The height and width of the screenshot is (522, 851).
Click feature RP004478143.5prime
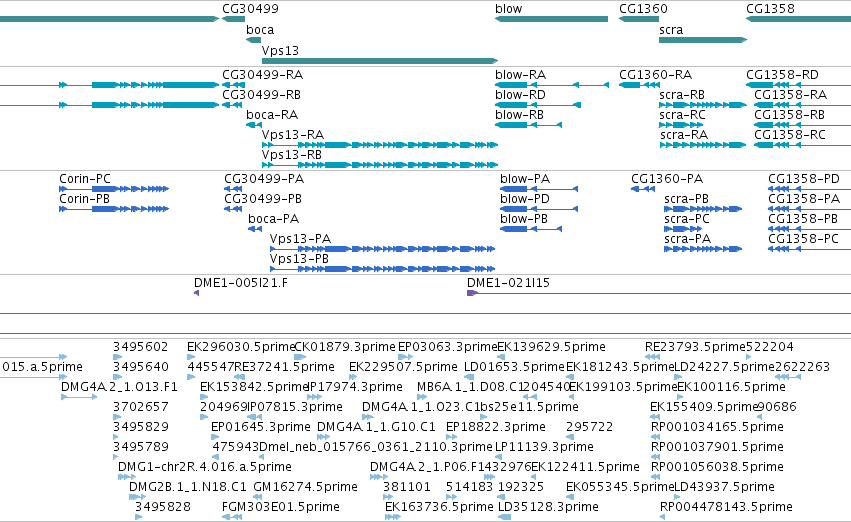tap(663, 517)
